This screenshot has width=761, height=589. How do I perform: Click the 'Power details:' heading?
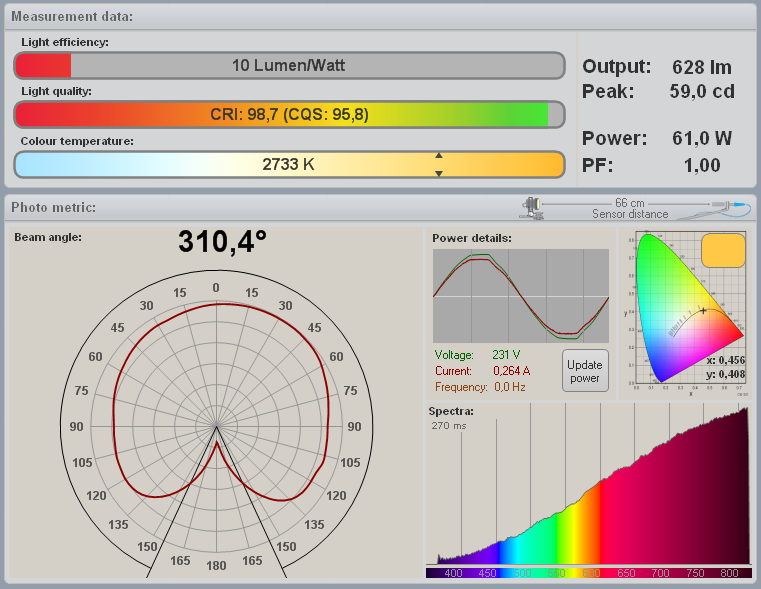tap(472, 238)
